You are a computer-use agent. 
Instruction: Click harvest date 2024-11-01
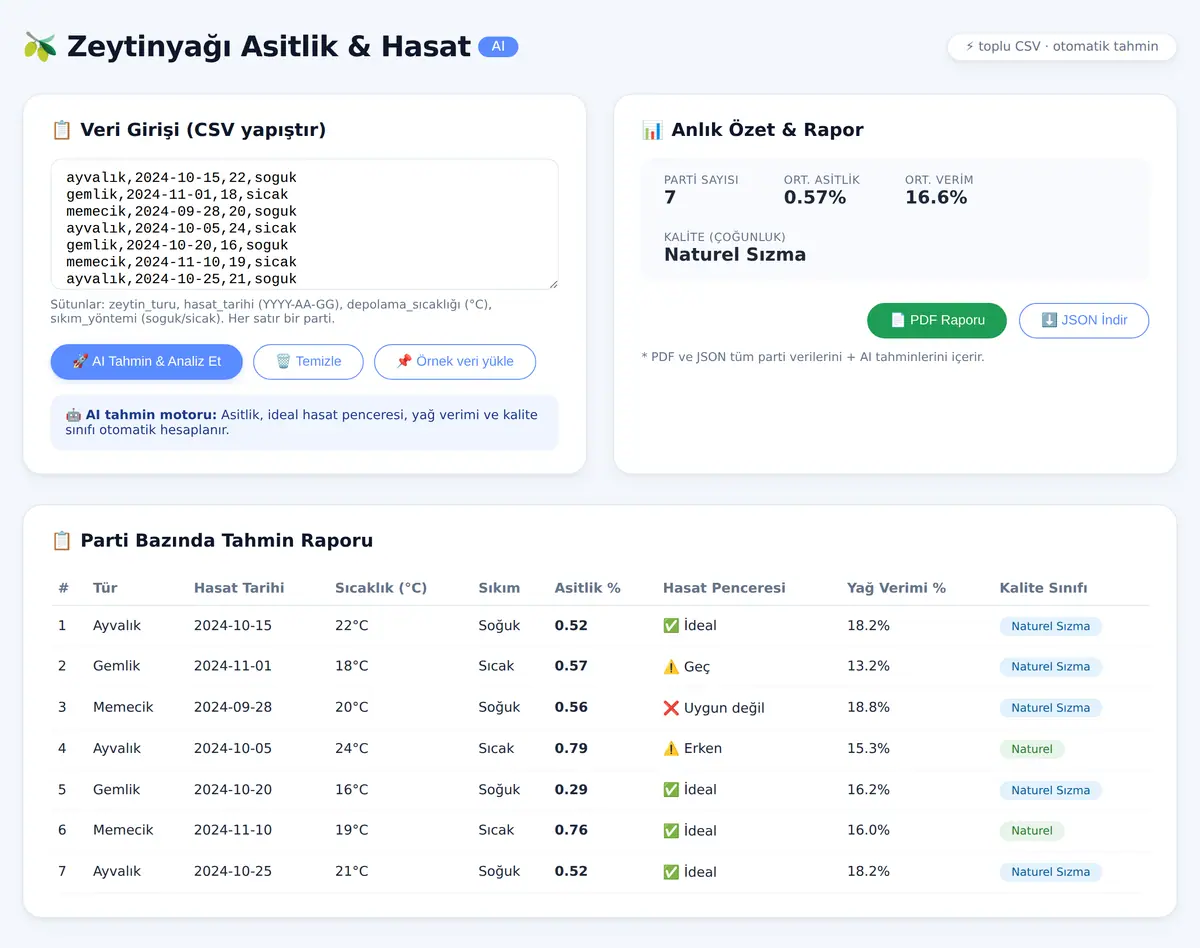(x=233, y=667)
